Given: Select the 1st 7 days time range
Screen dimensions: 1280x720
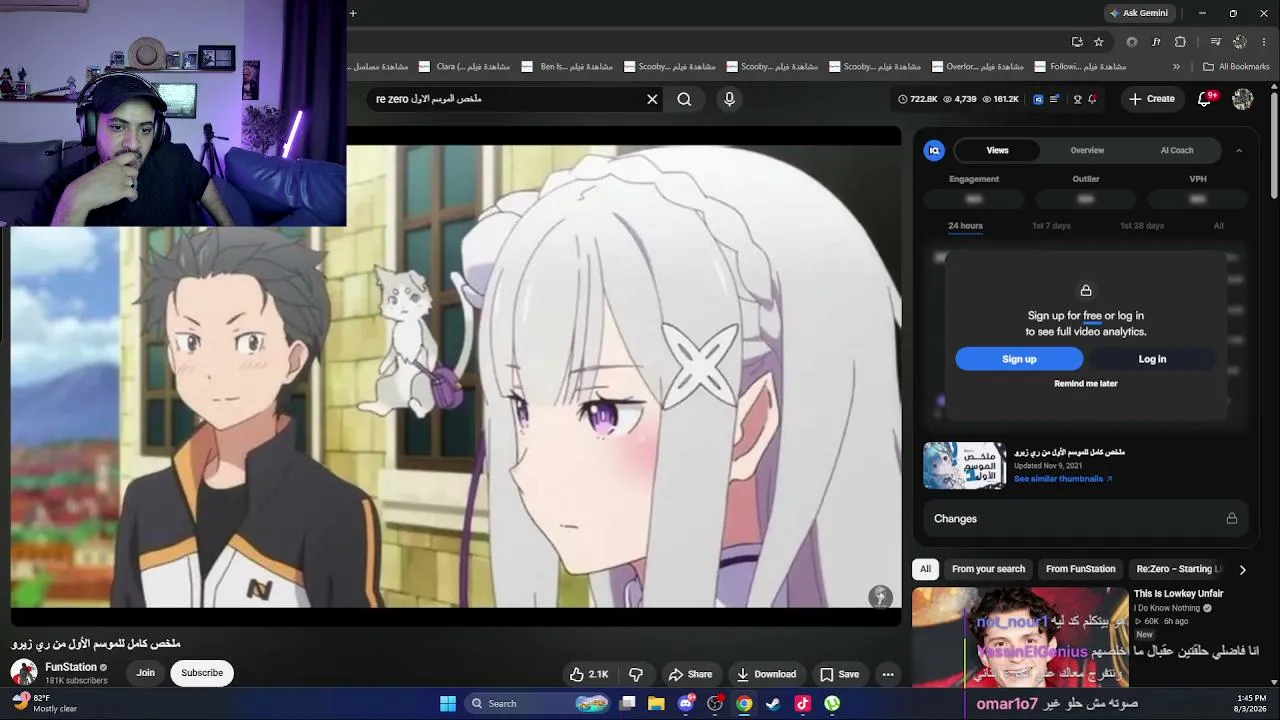Looking at the screenshot, I should click(x=1051, y=226).
